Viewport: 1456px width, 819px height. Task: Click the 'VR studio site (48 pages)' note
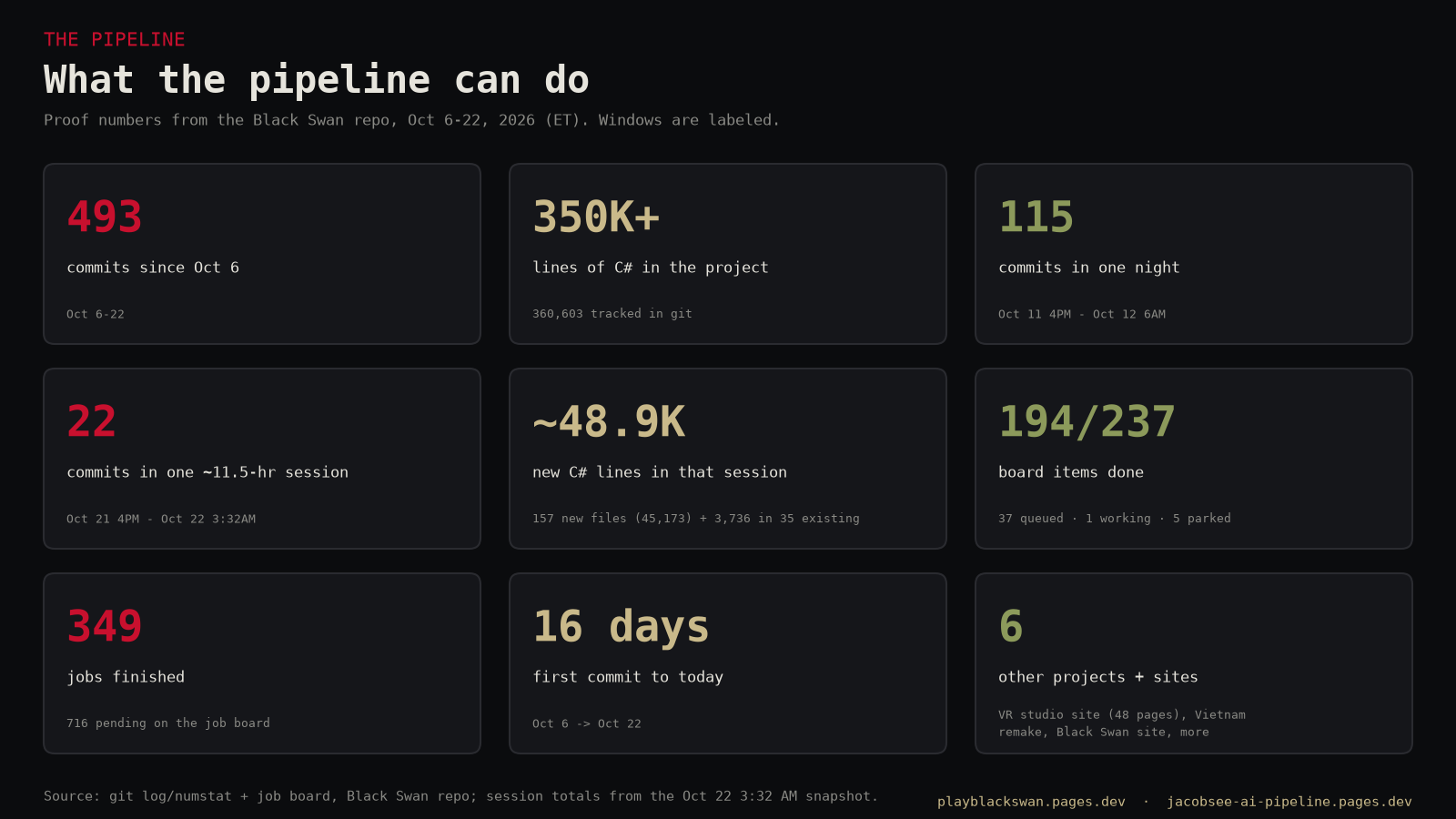coord(1122,723)
